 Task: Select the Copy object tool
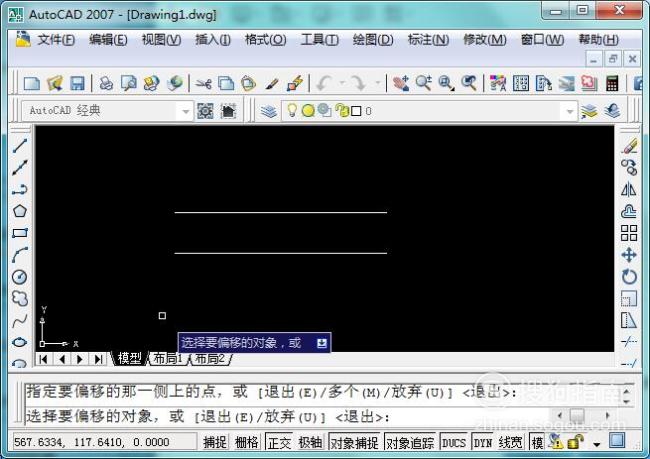click(x=629, y=168)
